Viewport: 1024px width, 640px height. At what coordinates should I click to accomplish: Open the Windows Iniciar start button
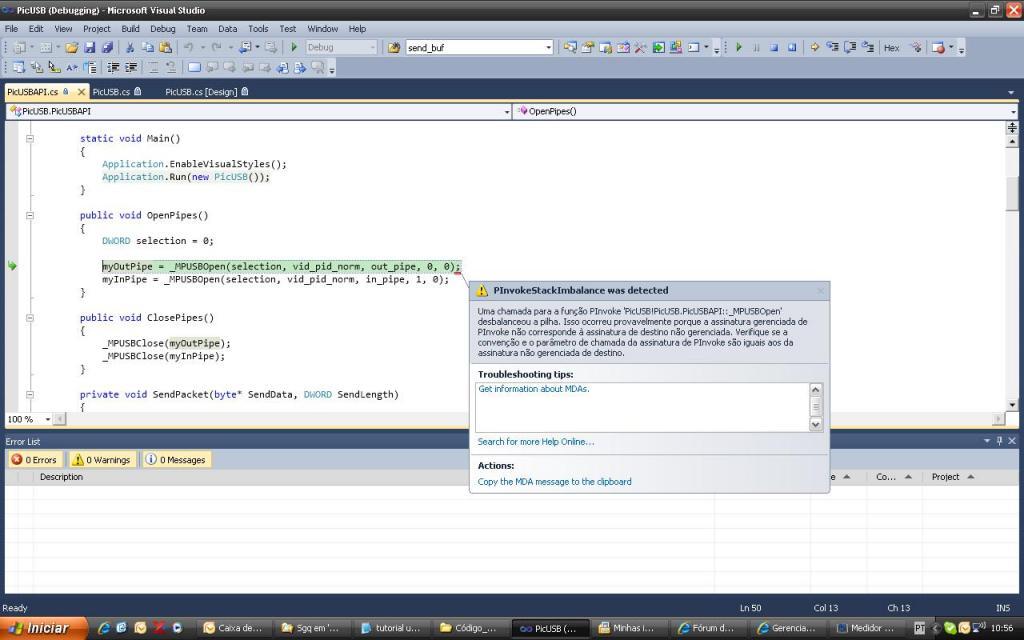pyautogui.click(x=43, y=628)
